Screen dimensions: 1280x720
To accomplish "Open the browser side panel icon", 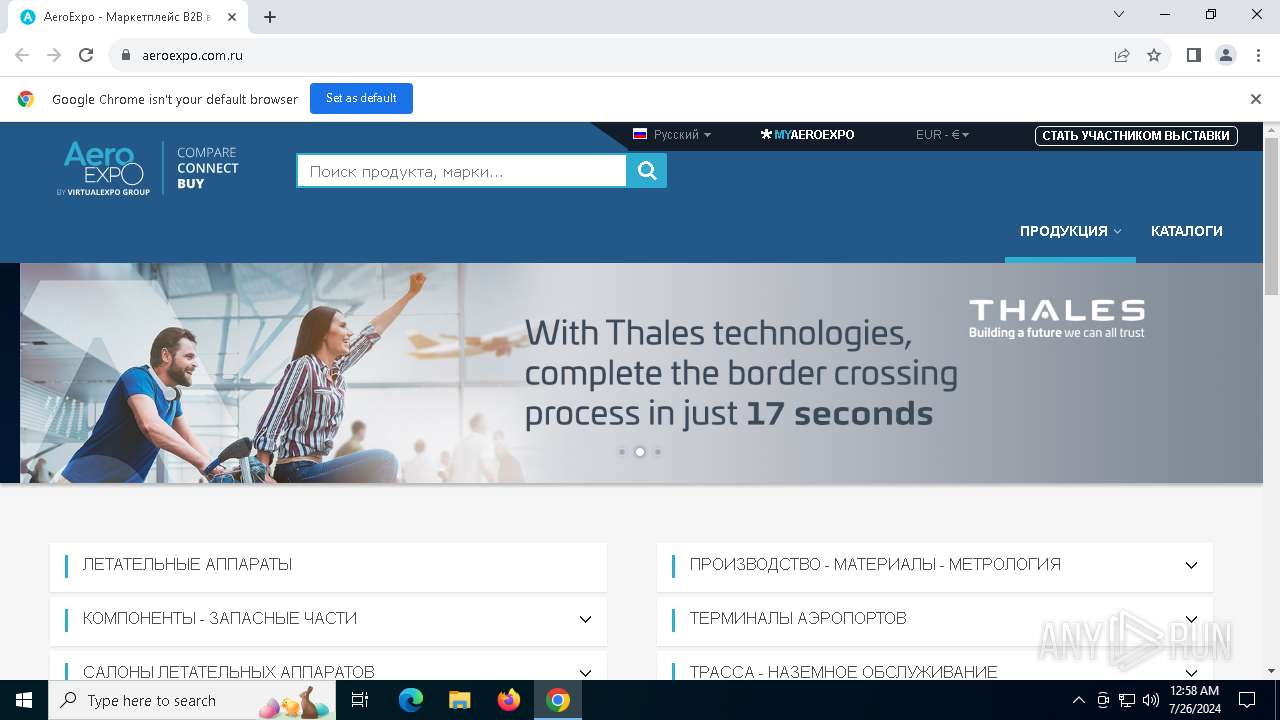I will click(x=1193, y=55).
